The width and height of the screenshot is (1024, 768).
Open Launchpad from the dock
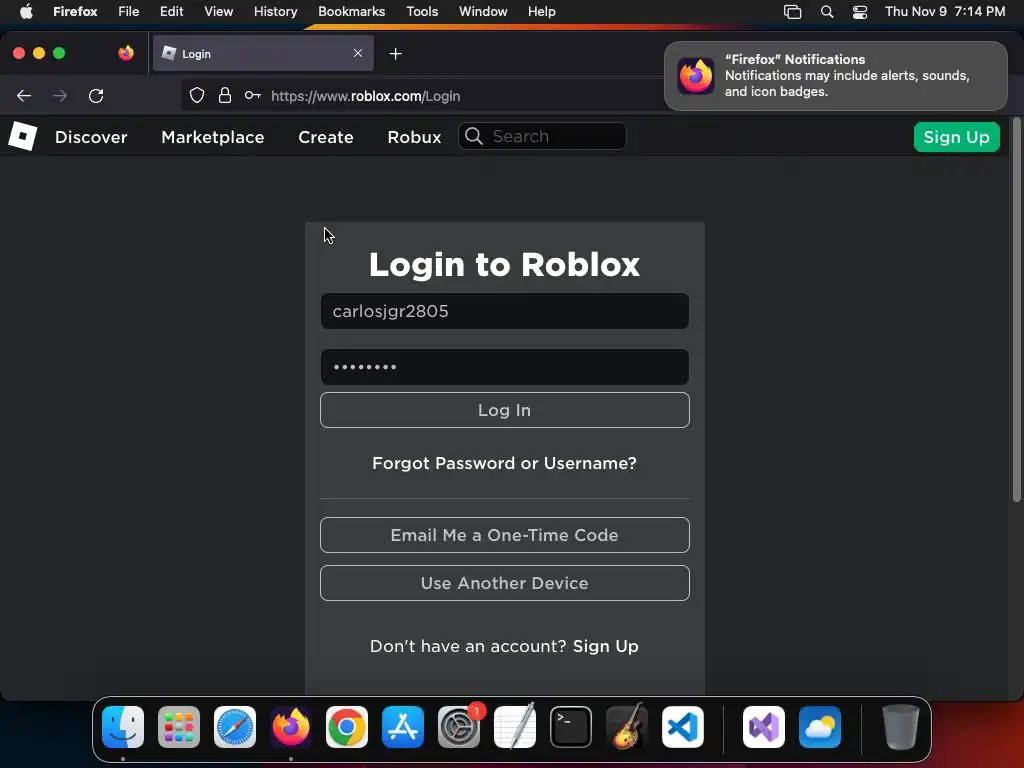pos(179,727)
